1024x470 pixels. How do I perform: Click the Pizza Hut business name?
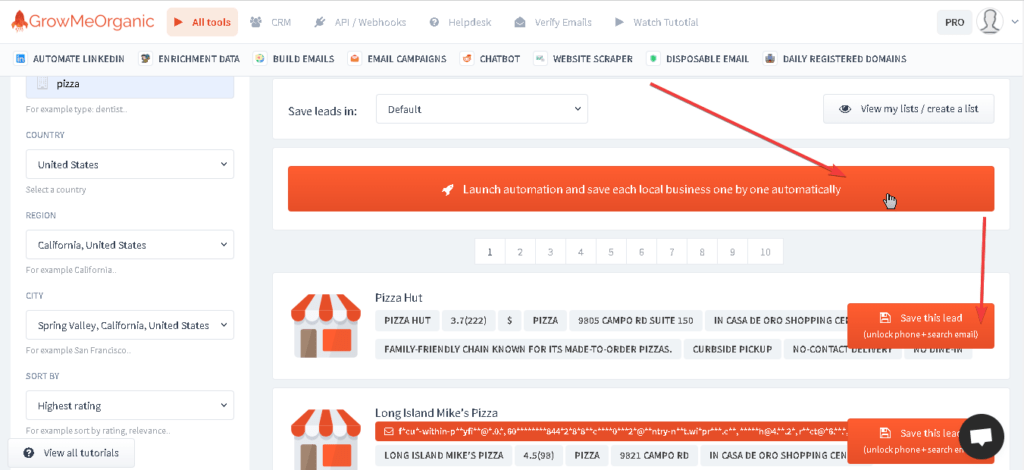(398, 298)
